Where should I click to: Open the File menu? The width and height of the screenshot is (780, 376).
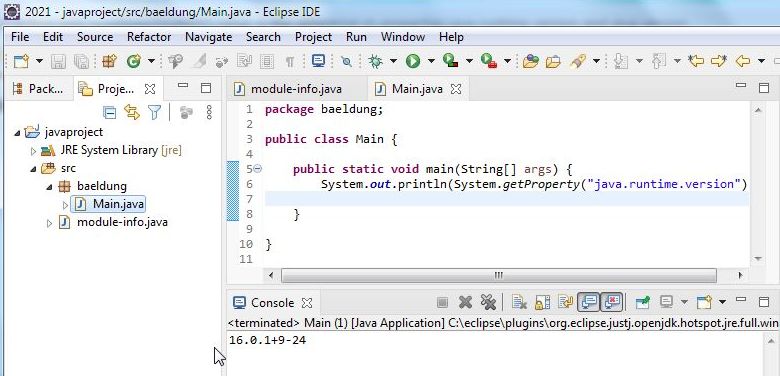[20, 37]
